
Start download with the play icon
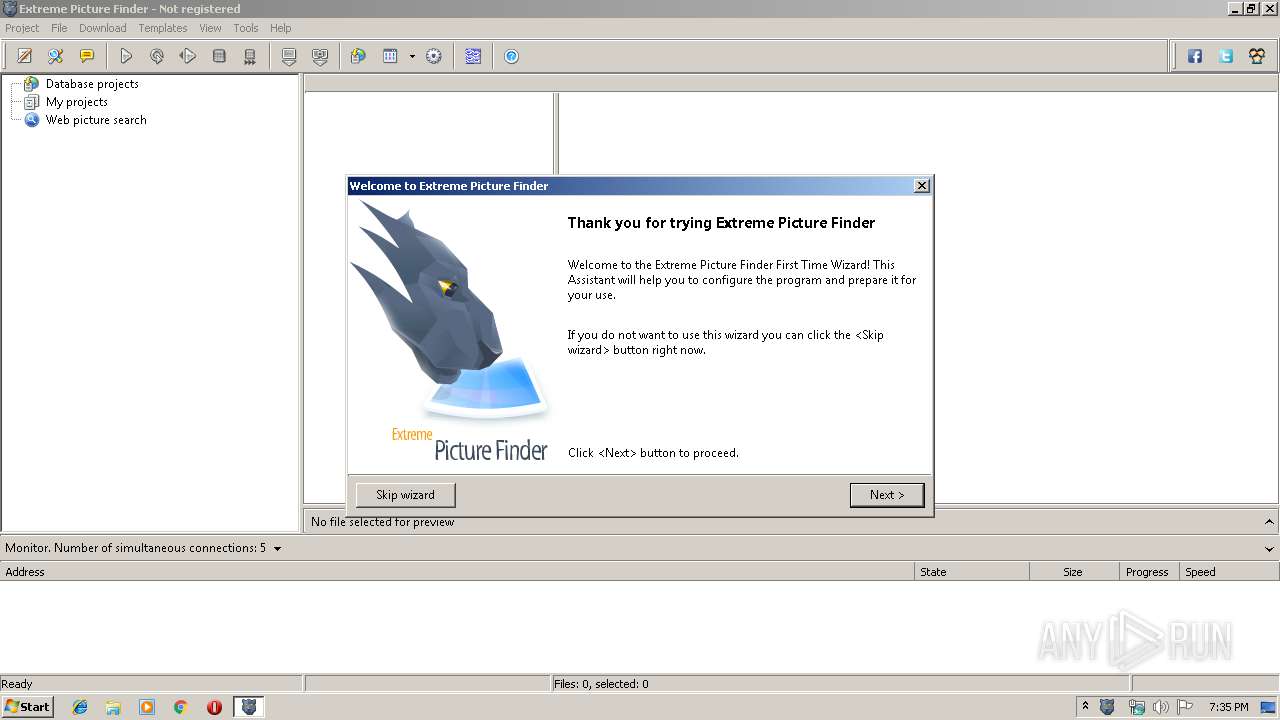[x=126, y=57]
